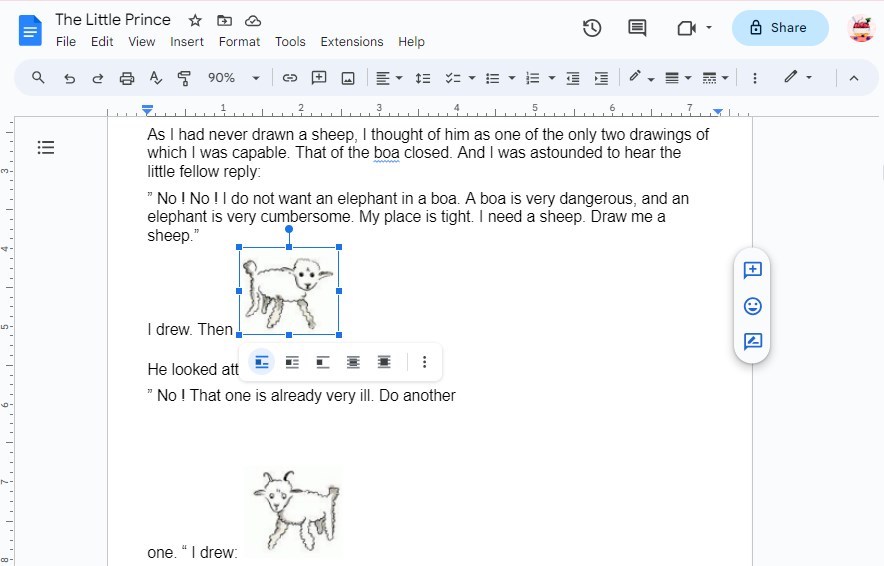Click the right indent ruler marker
Screen dimensions: 884x566
718,112
